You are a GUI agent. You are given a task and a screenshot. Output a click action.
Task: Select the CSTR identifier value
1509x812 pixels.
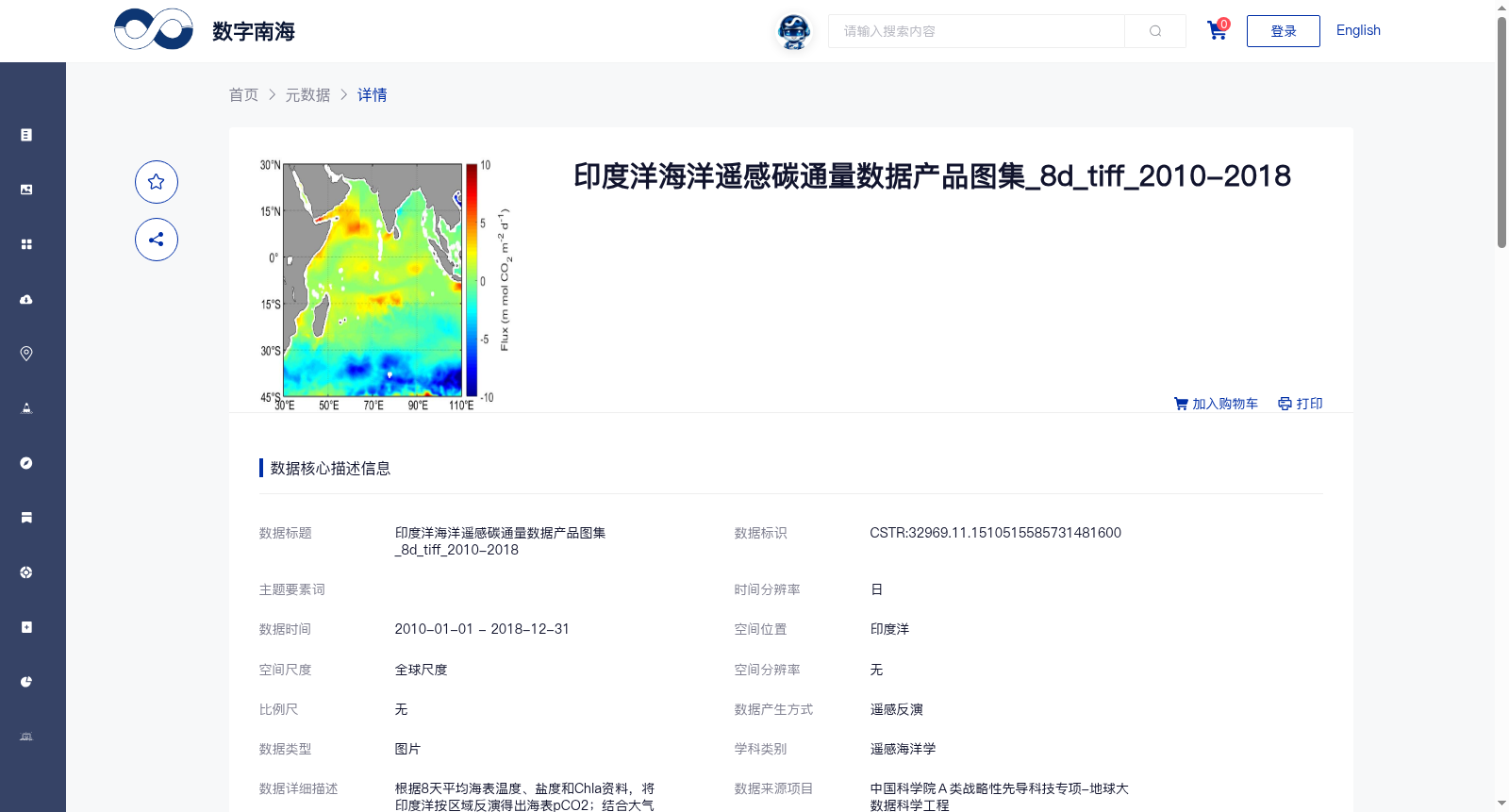point(996,533)
